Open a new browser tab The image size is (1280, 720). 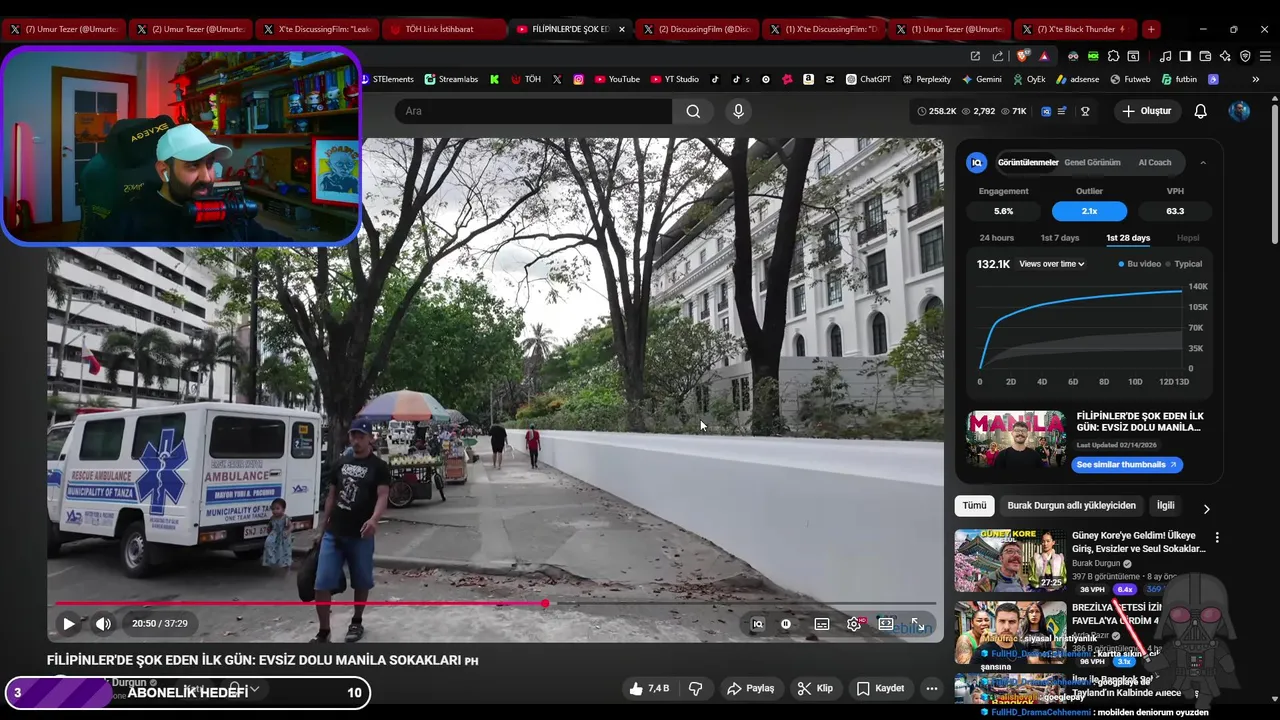[1151, 29]
